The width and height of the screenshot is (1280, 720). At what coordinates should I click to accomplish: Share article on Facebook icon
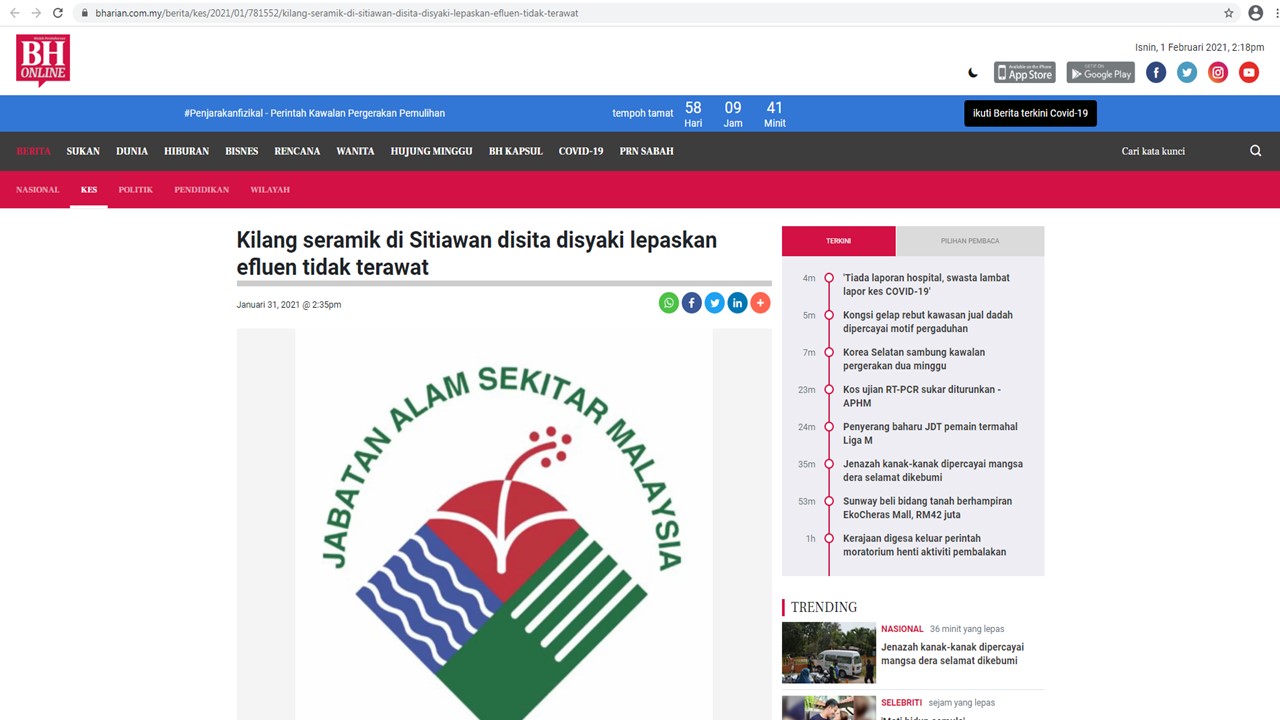(692, 303)
